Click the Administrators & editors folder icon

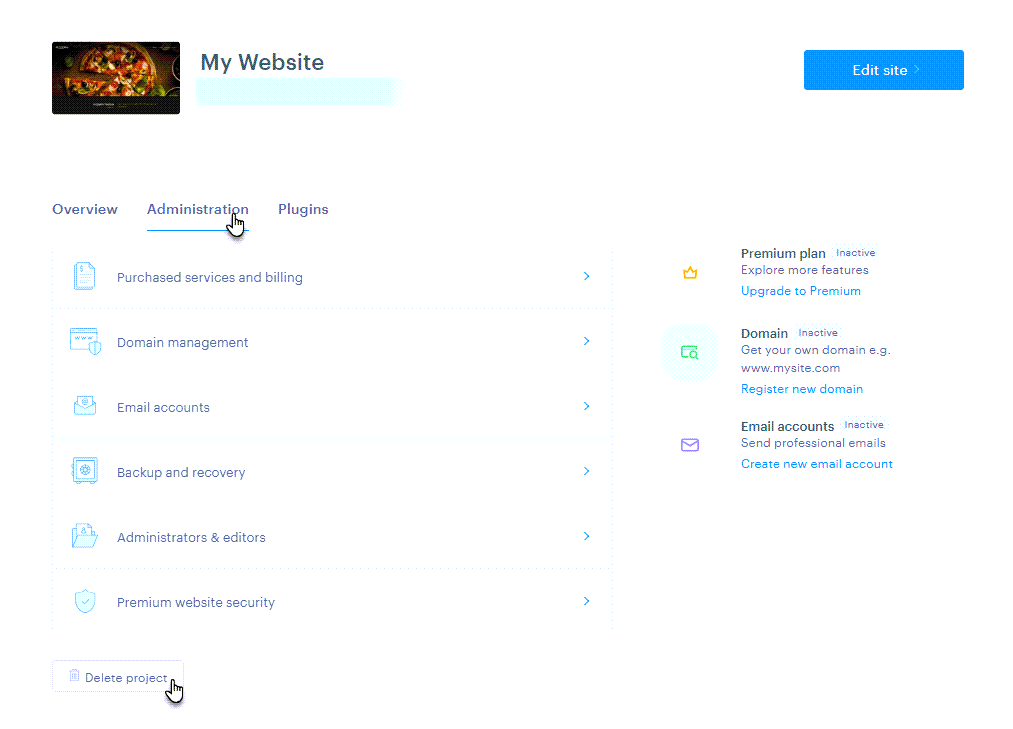click(85, 536)
